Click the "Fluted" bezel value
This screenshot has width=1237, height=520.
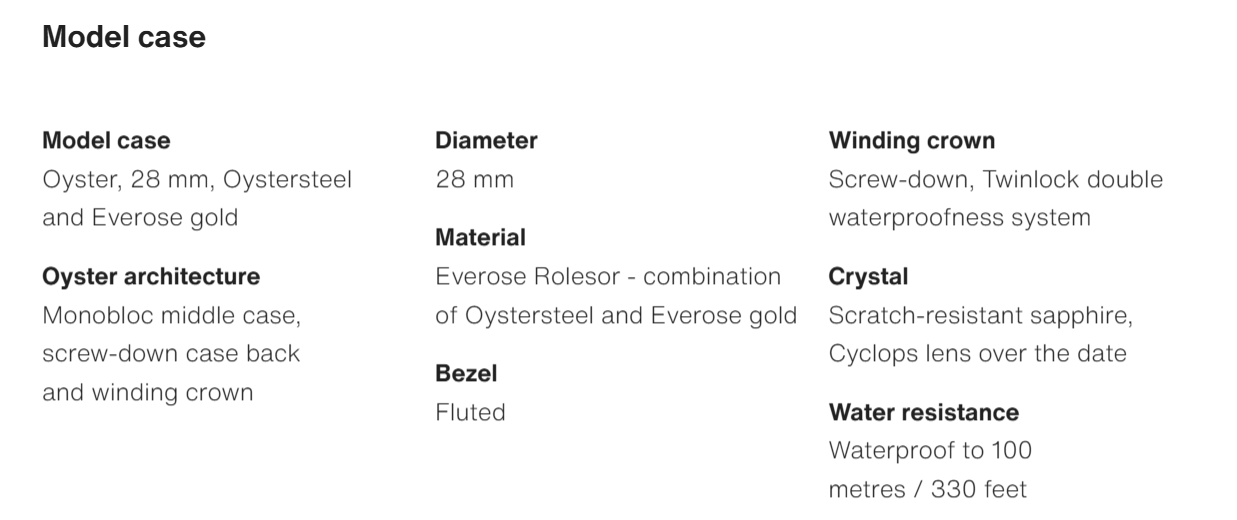pyautogui.click(x=470, y=412)
